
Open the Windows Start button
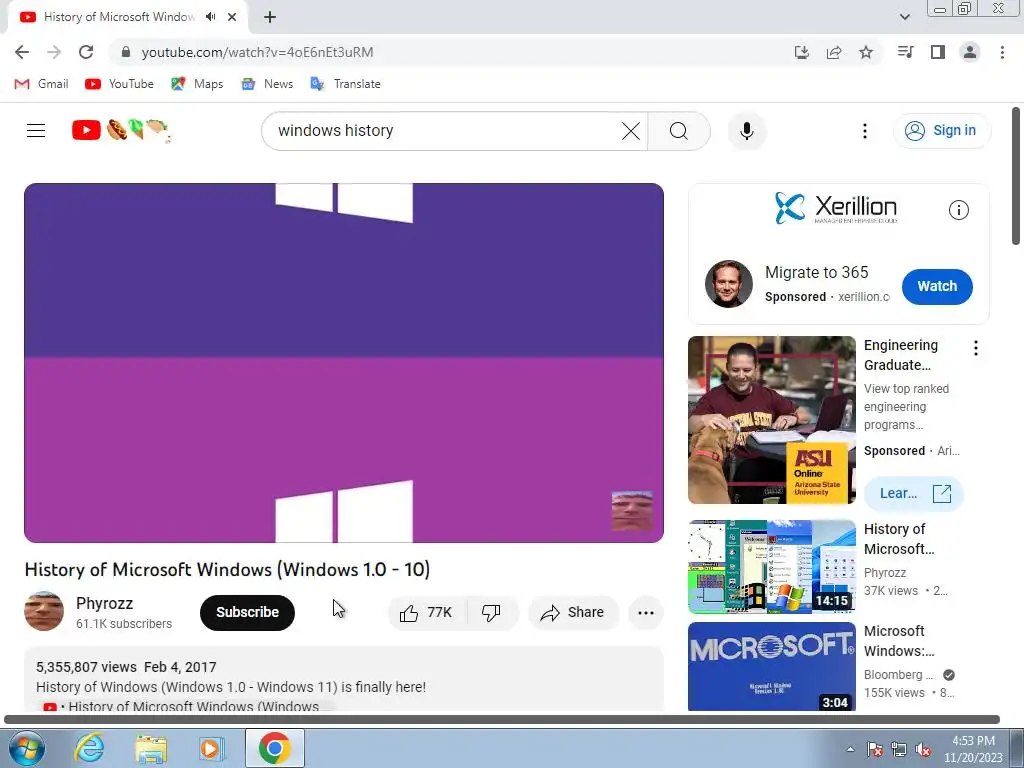[27, 748]
